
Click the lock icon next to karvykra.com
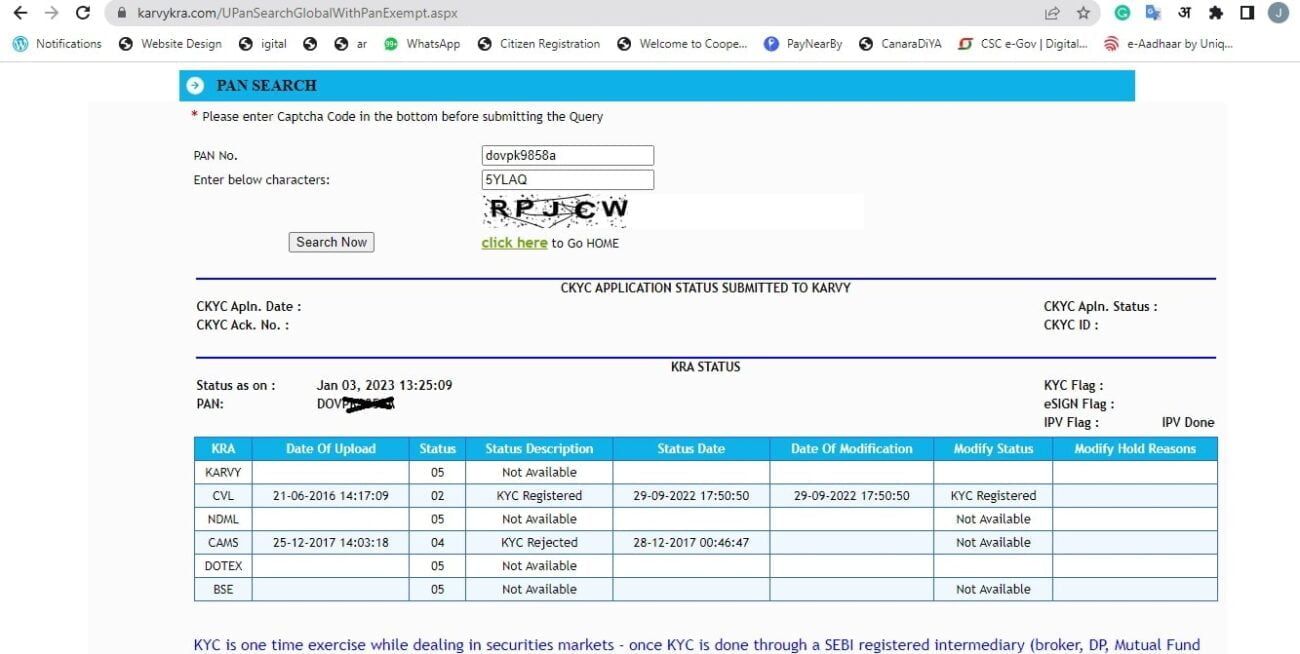tap(119, 14)
